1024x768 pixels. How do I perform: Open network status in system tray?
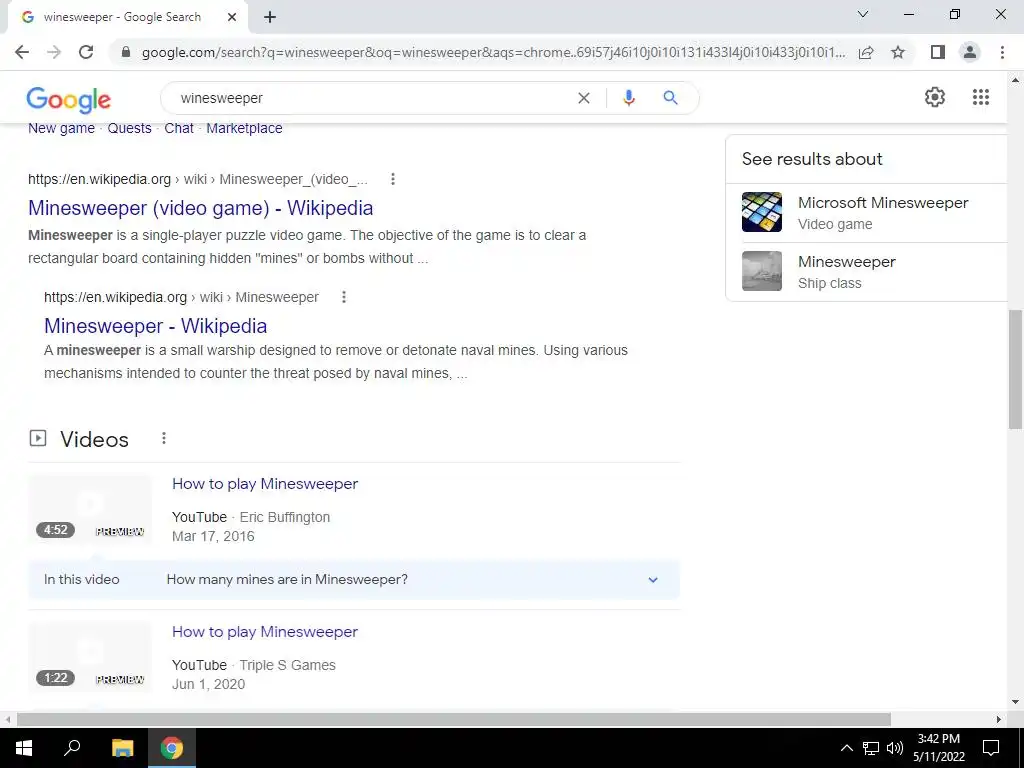(871, 748)
